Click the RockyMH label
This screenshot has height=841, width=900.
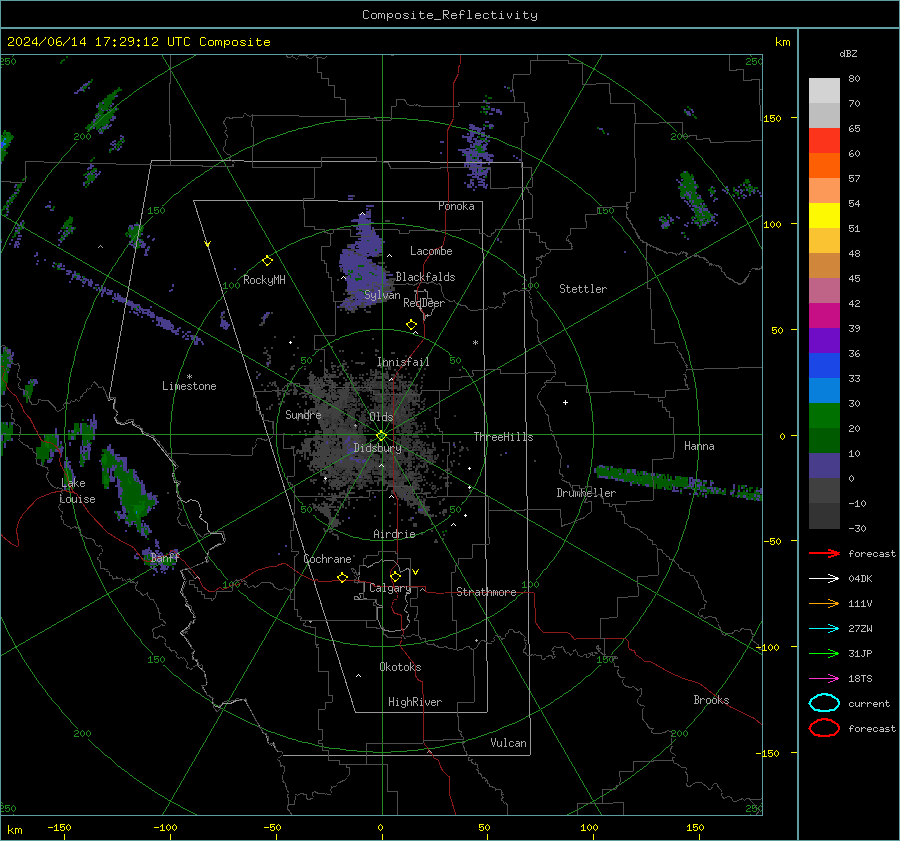tap(264, 280)
